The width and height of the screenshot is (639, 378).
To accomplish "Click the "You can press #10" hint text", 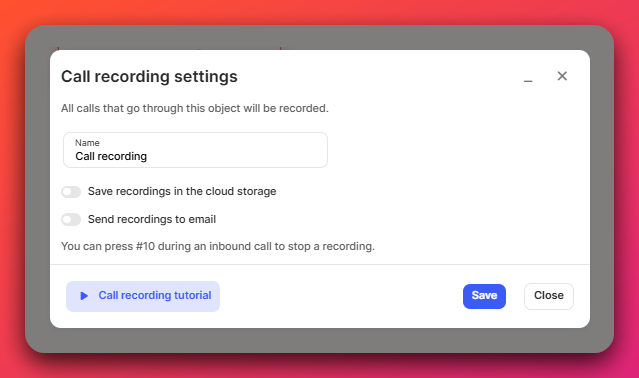I will [218, 246].
